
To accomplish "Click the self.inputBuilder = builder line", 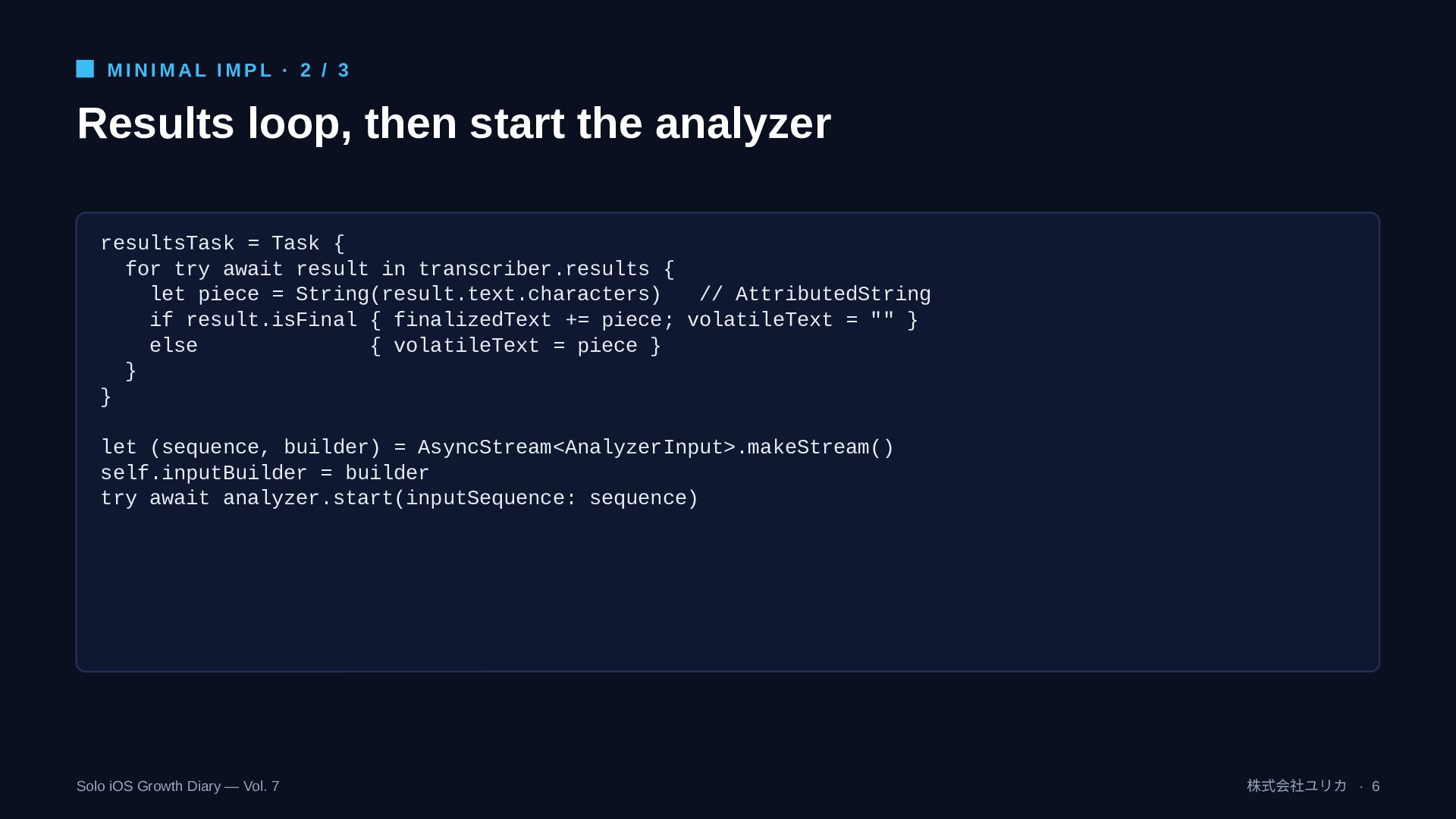I will click(x=265, y=473).
